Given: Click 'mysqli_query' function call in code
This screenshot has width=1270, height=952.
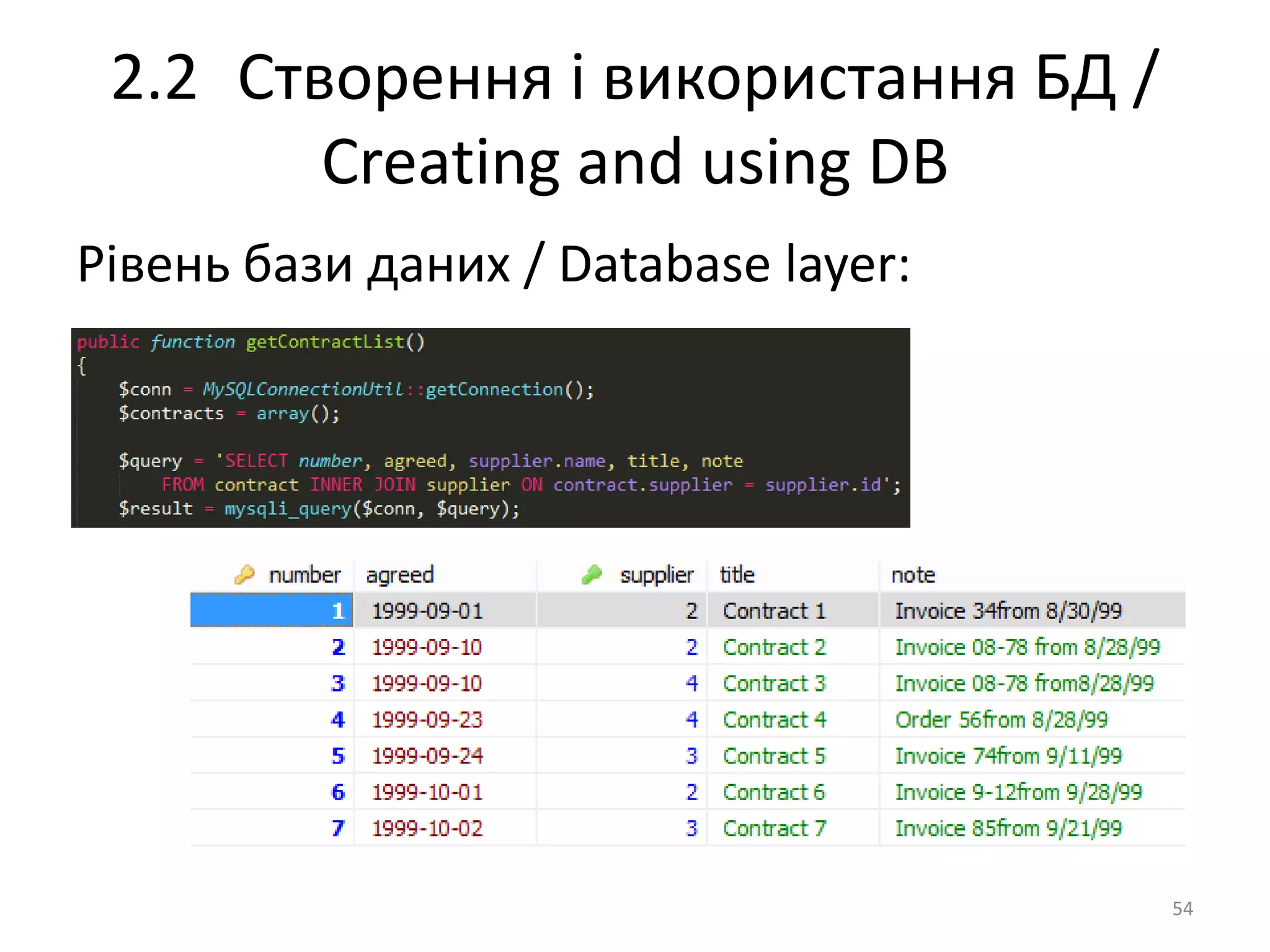Looking at the screenshot, I should pos(288,509).
